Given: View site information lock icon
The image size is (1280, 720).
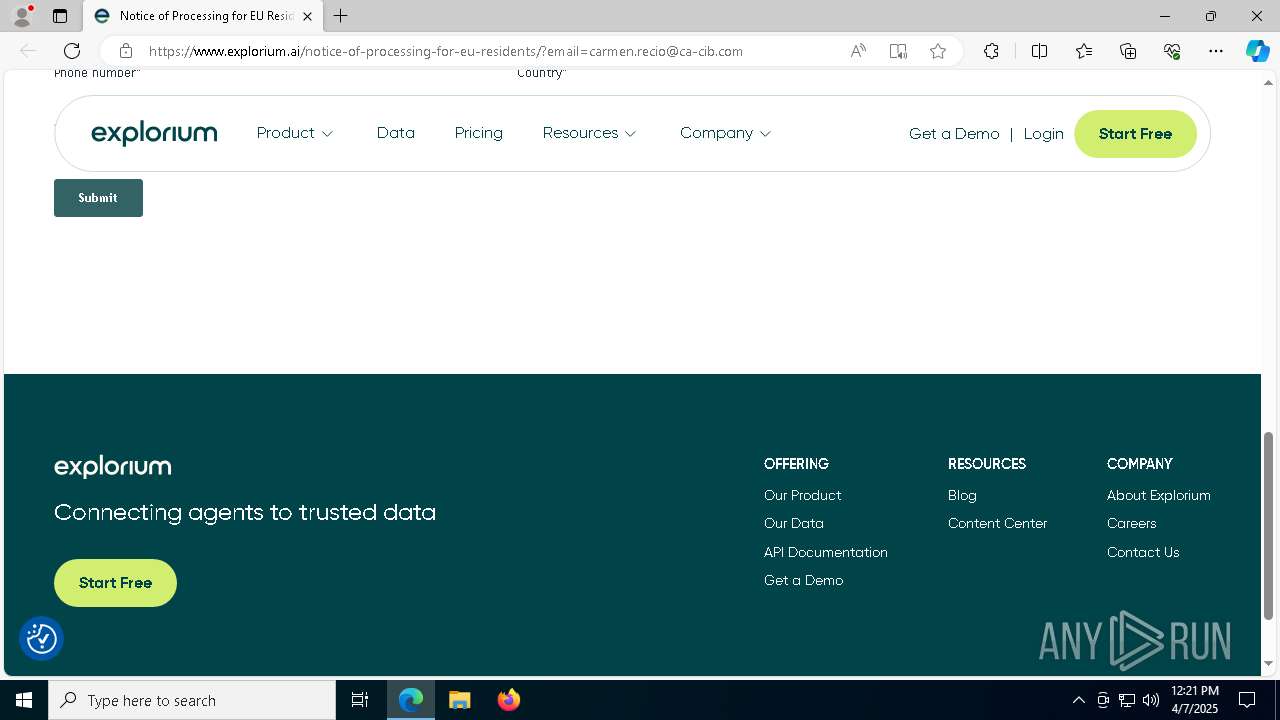Looking at the screenshot, I should click(x=125, y=51).
